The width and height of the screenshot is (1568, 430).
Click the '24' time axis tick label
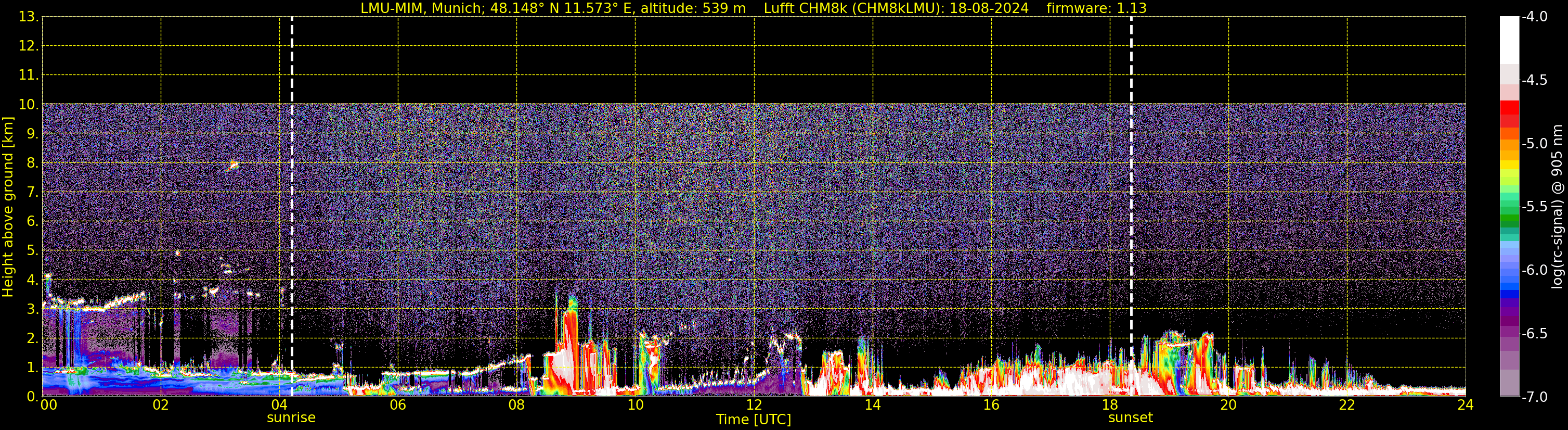[x=1465, y=405]
